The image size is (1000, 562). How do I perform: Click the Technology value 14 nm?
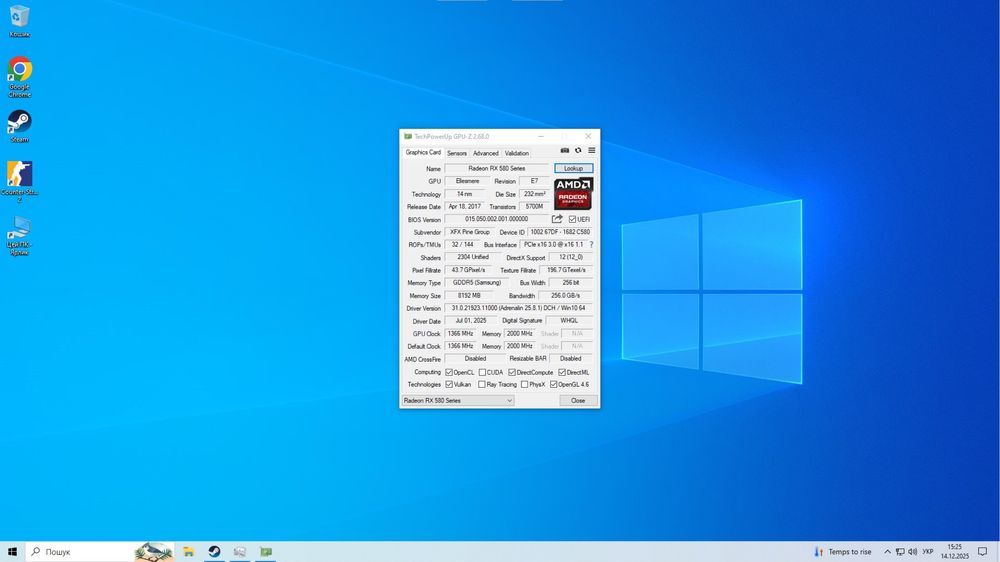[x=465, y=194]
